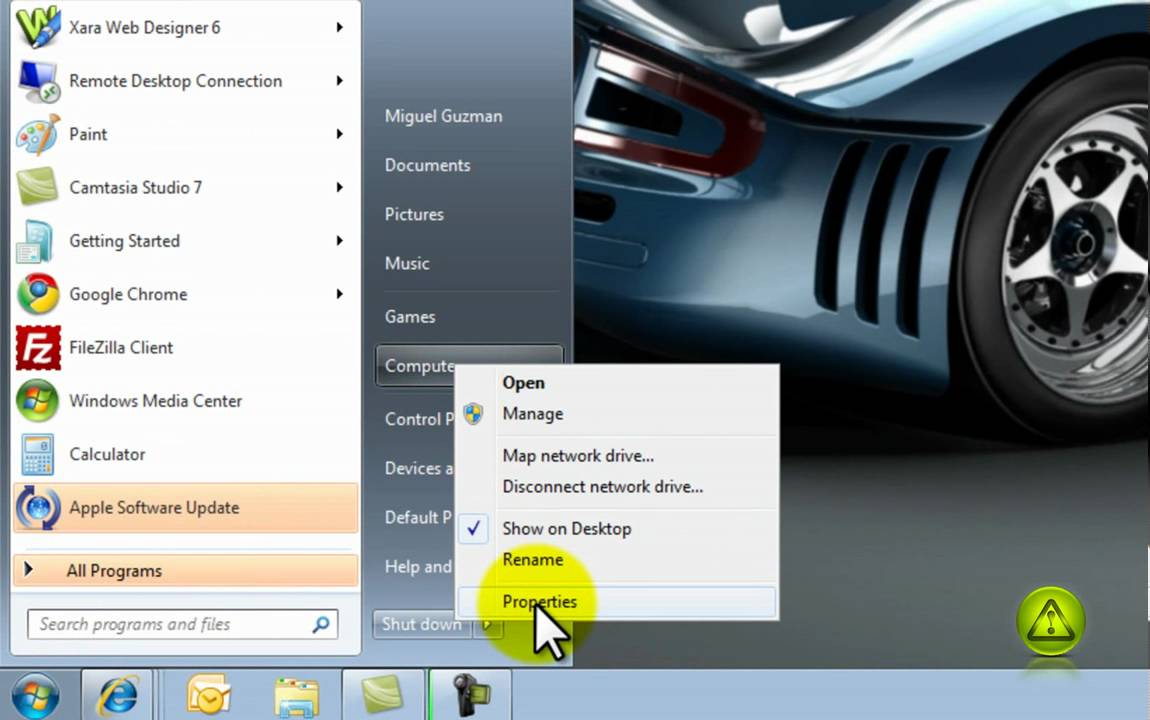Image resolution: width=1150 pixels, height=720 pixels.
Task: Click the Paint palette icon
Action: point(38,134)
